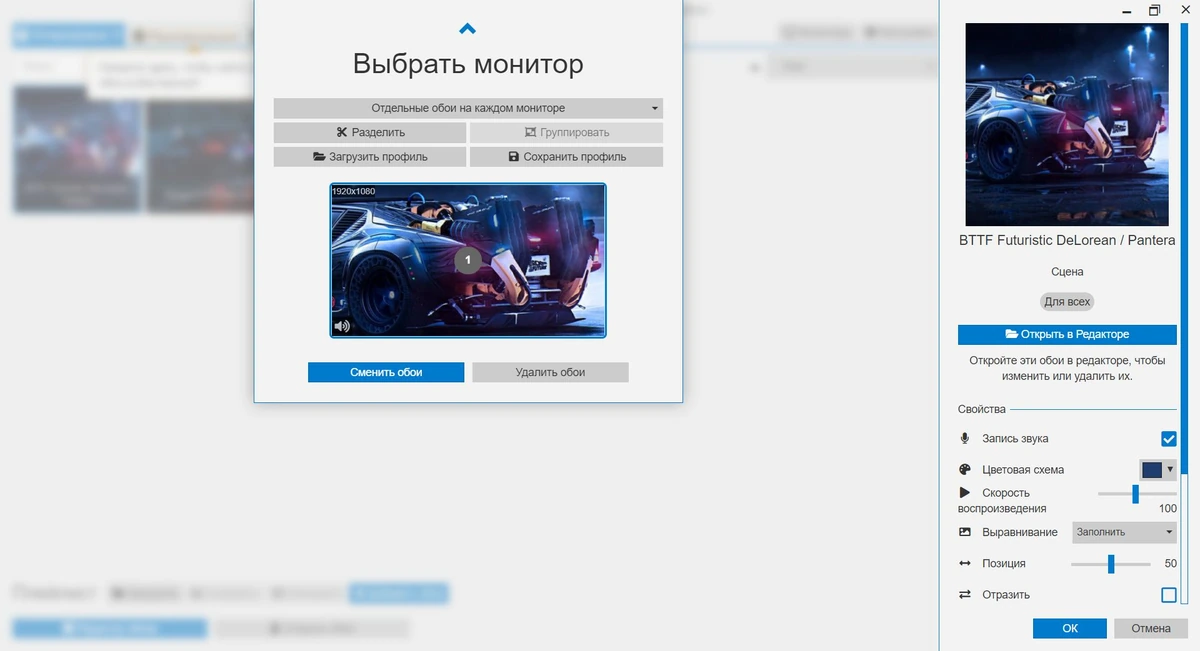1200x651 pixels.
Task: Click the microphone icon beside Запись звука
Action: click(965, 439)
